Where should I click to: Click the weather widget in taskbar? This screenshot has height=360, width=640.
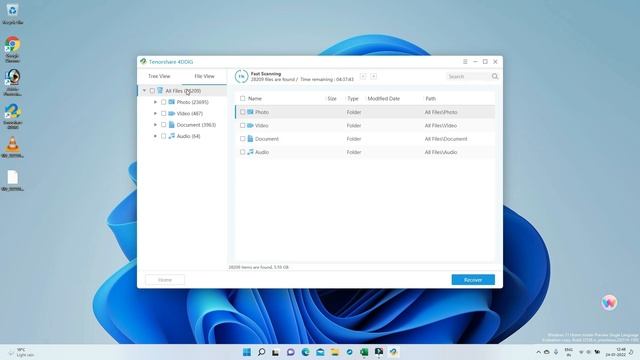tap(21, 352)
